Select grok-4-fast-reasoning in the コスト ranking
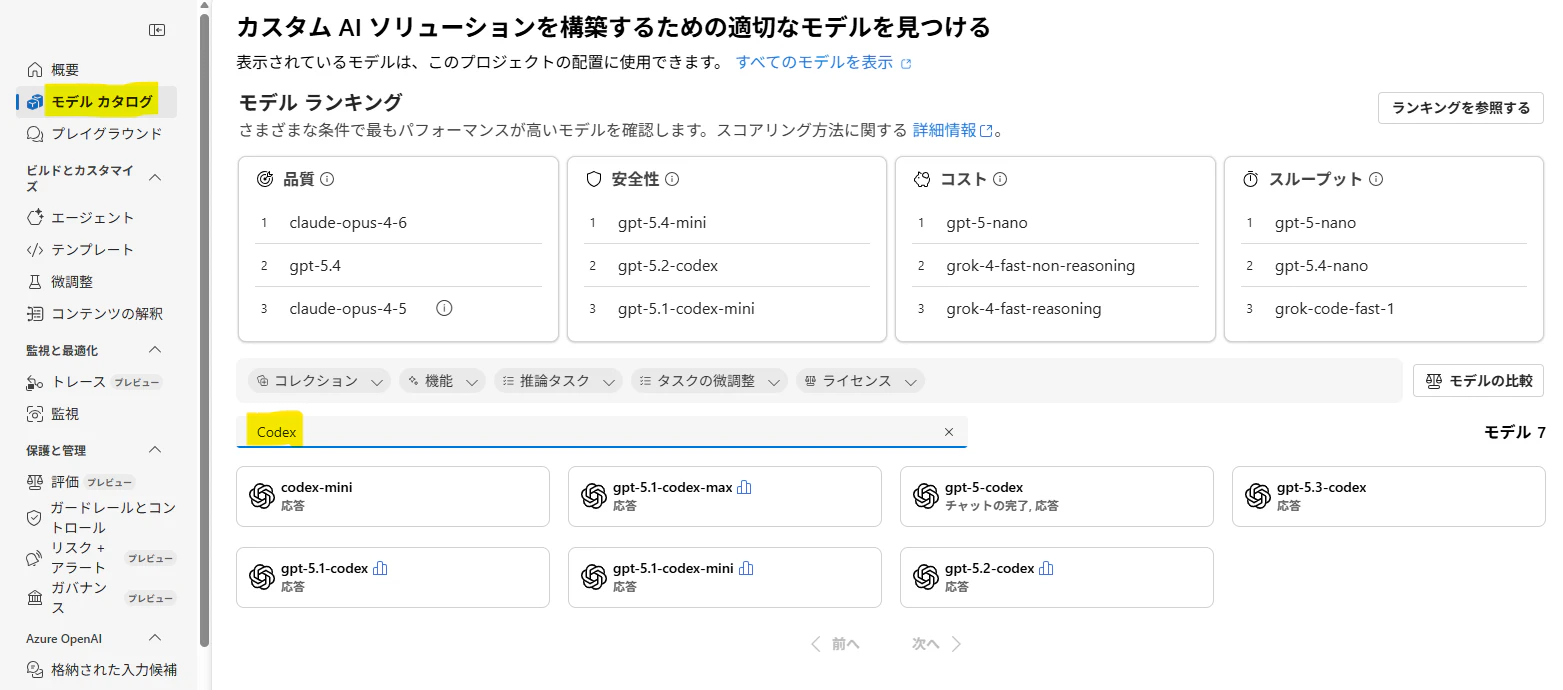 (x=1023, y=309)
